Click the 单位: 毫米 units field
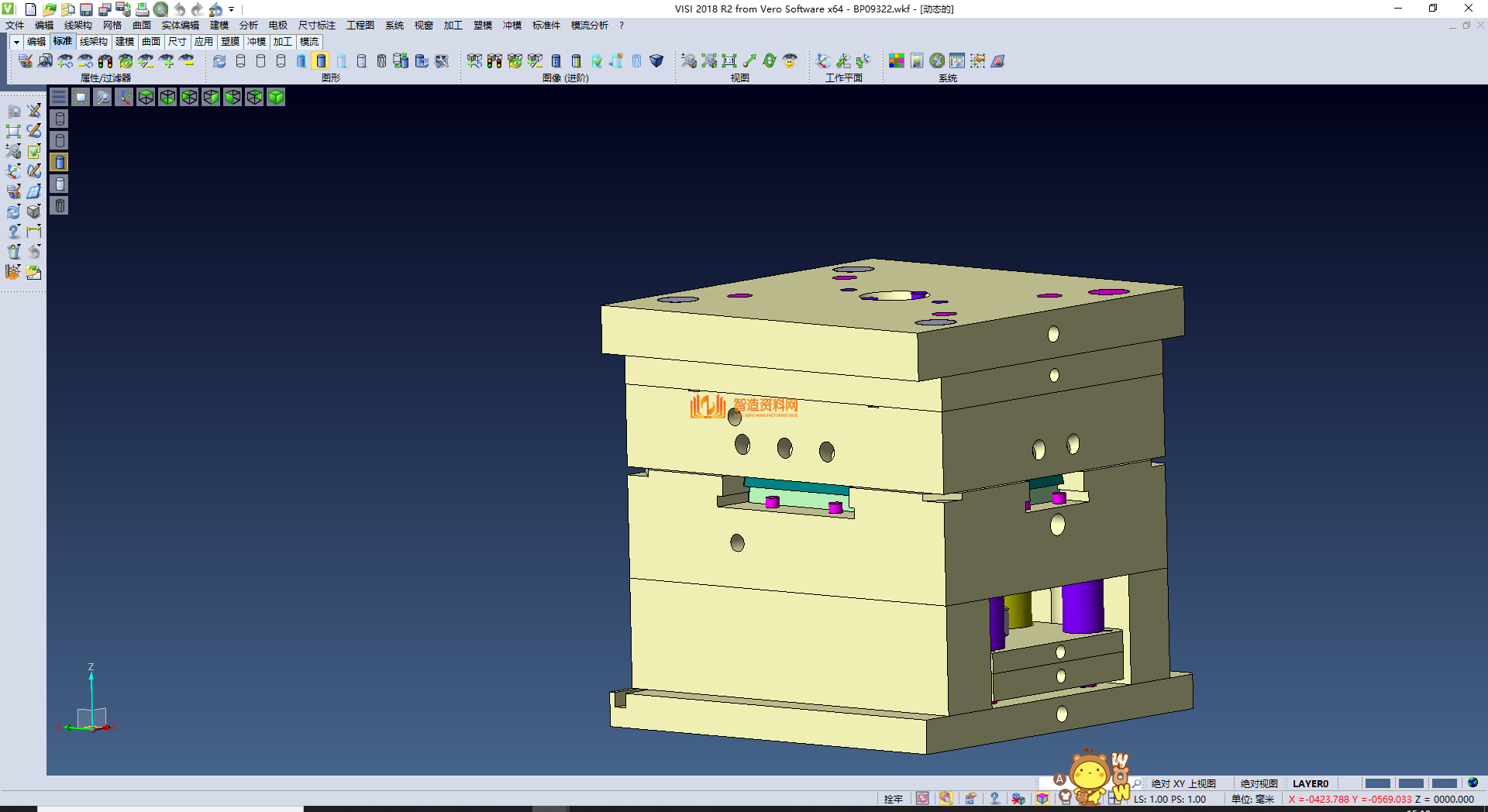 (1252, 799)
